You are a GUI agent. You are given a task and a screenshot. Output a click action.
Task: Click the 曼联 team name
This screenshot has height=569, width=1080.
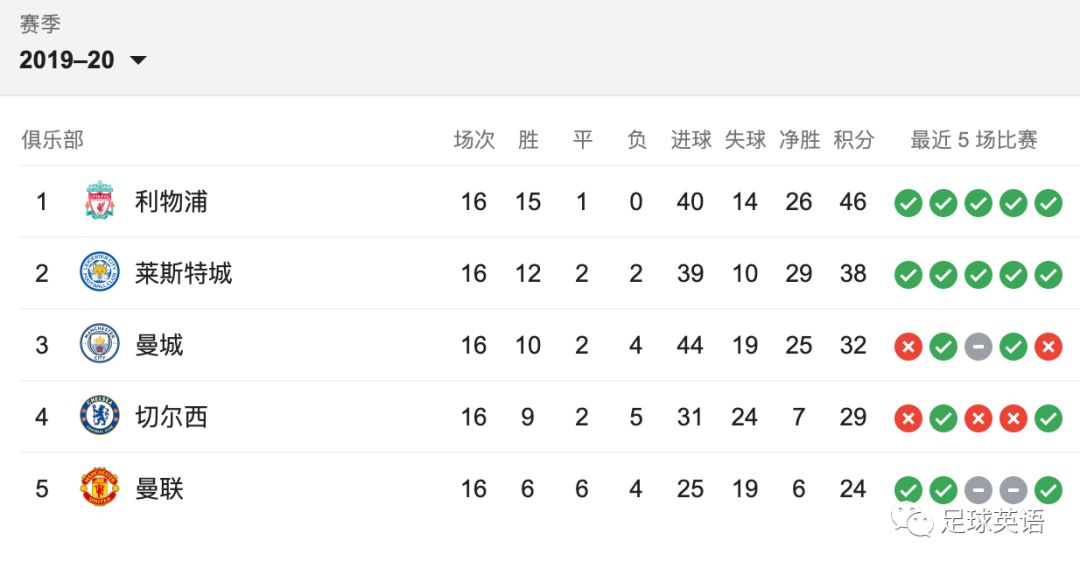[159, 489]
